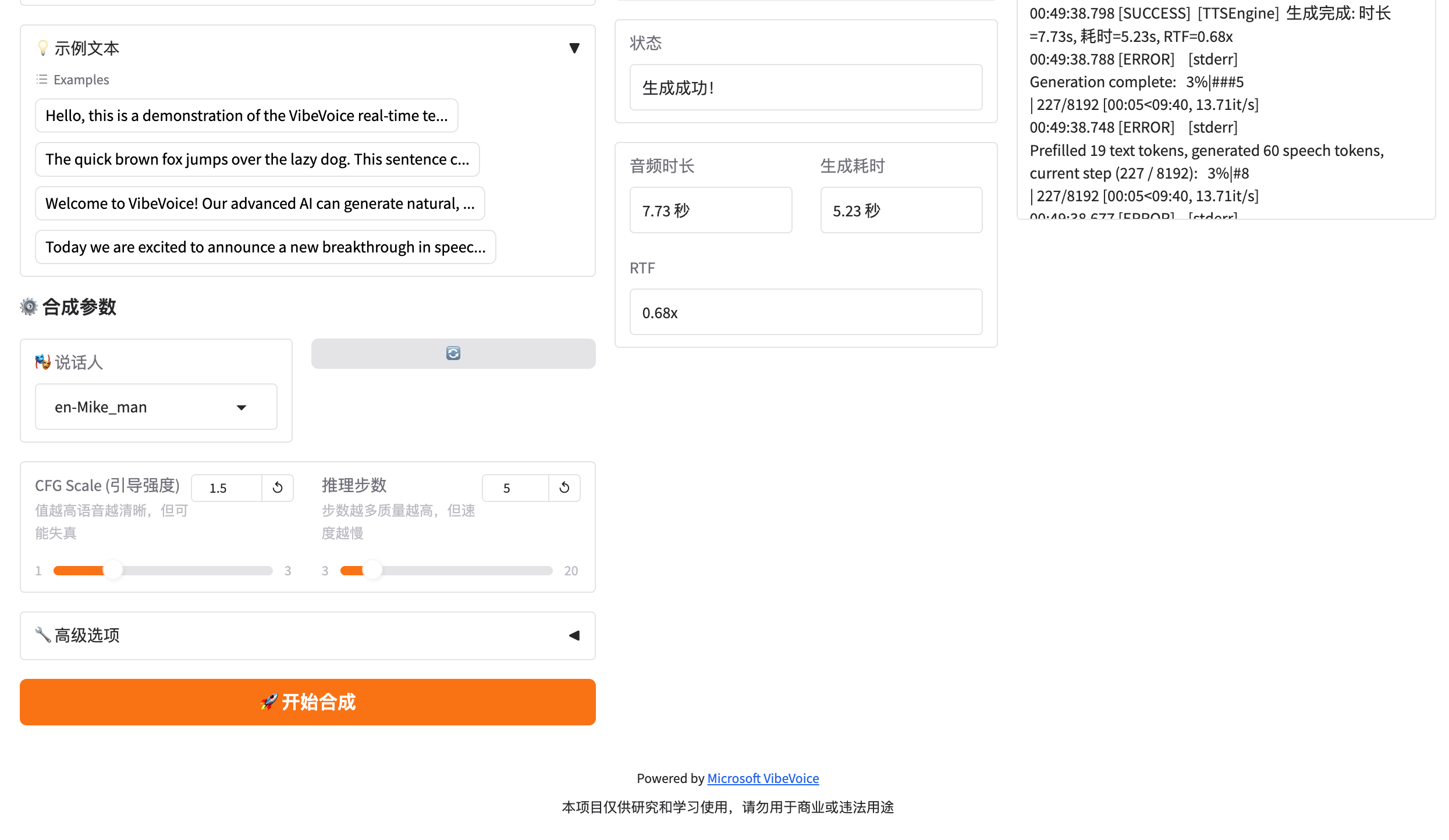
Task: Click the 推理步数 steps slider handle
Action: pos(372,570)
